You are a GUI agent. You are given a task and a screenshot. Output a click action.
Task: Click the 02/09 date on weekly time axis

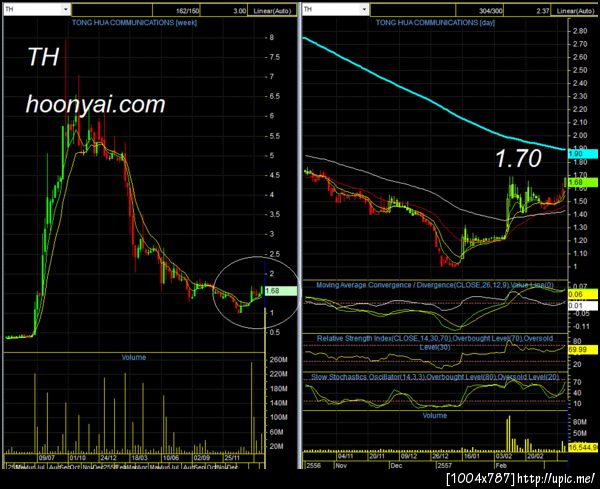[202, 458]
